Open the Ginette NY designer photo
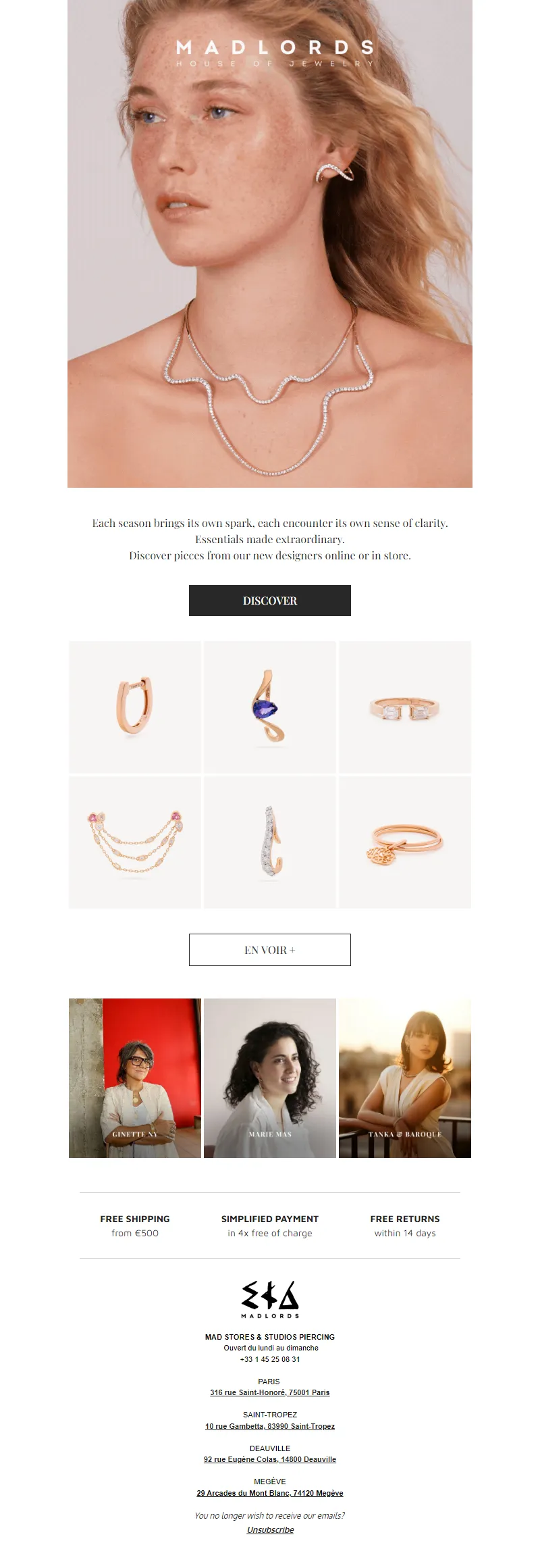 point(135,1078)
